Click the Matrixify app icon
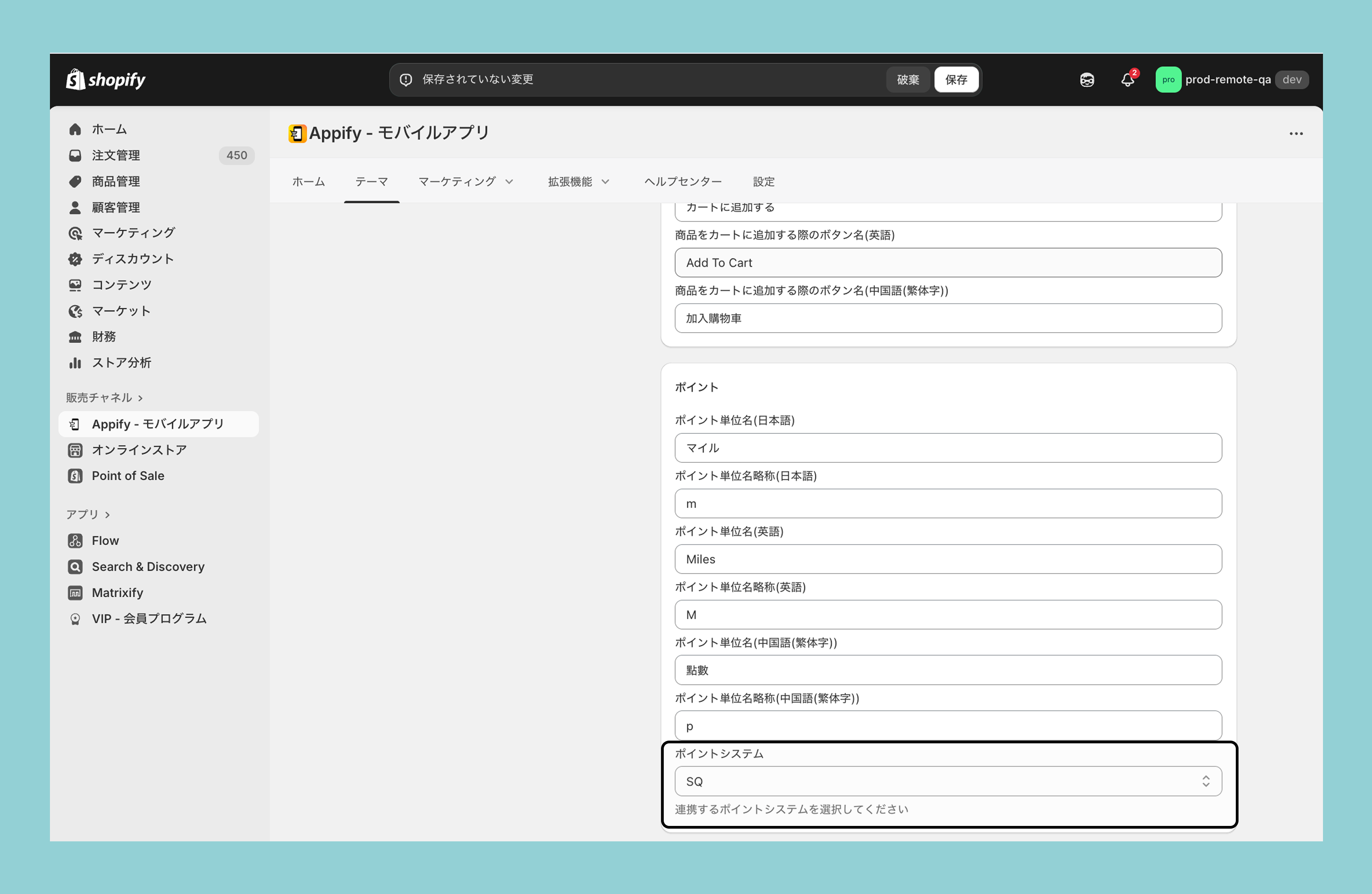The height and width of the screenshot is (894, 1372). point(75,592)
